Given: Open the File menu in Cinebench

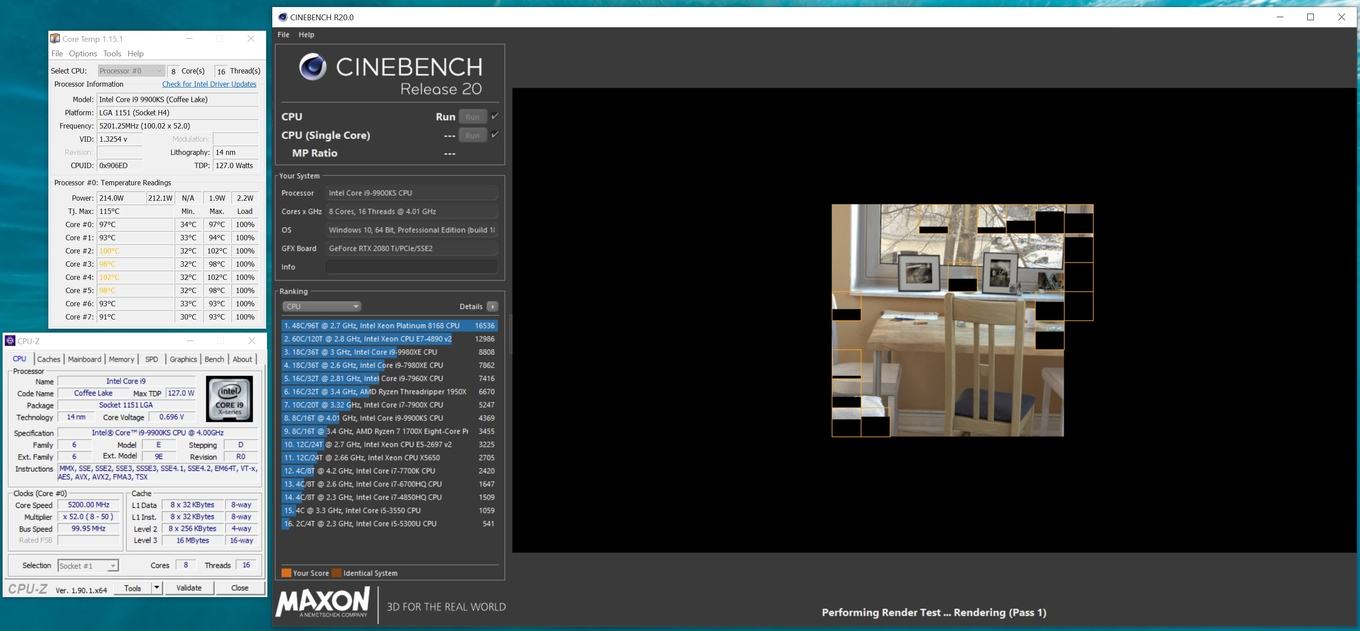Looking at the screenshot, I should [284, 35].
